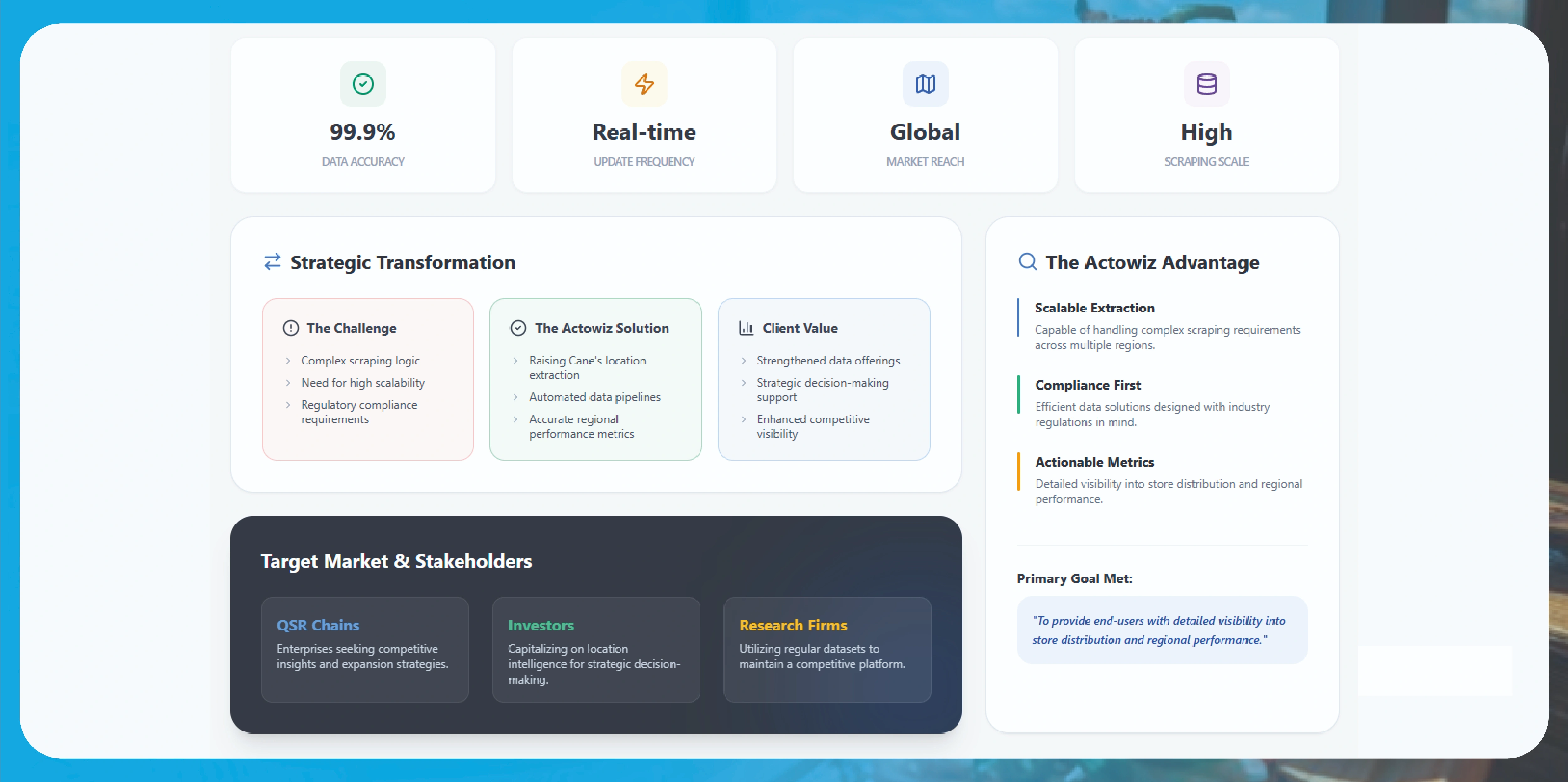Click the Strengthened data offerings item
1568x782 pixels.
click(x=828, y=360)
